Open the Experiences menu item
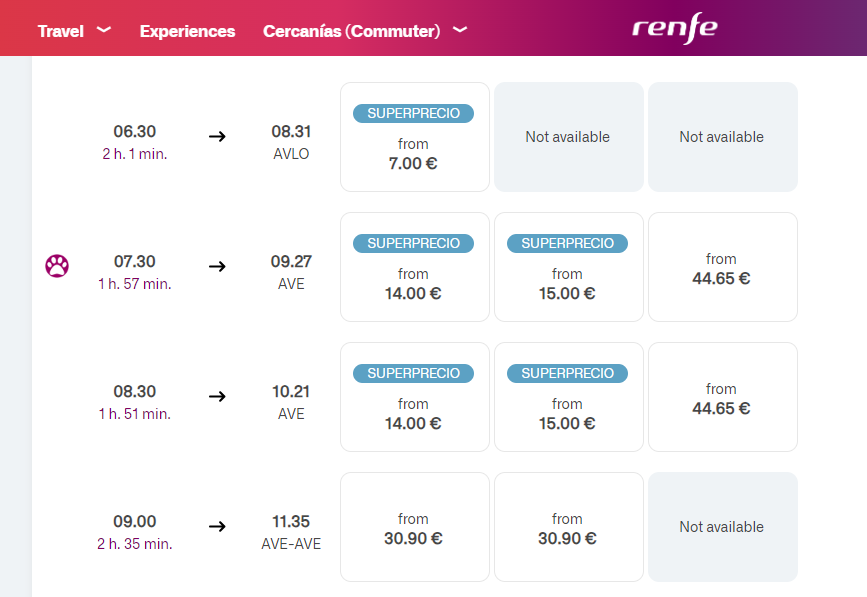 [x=187, y=31]
